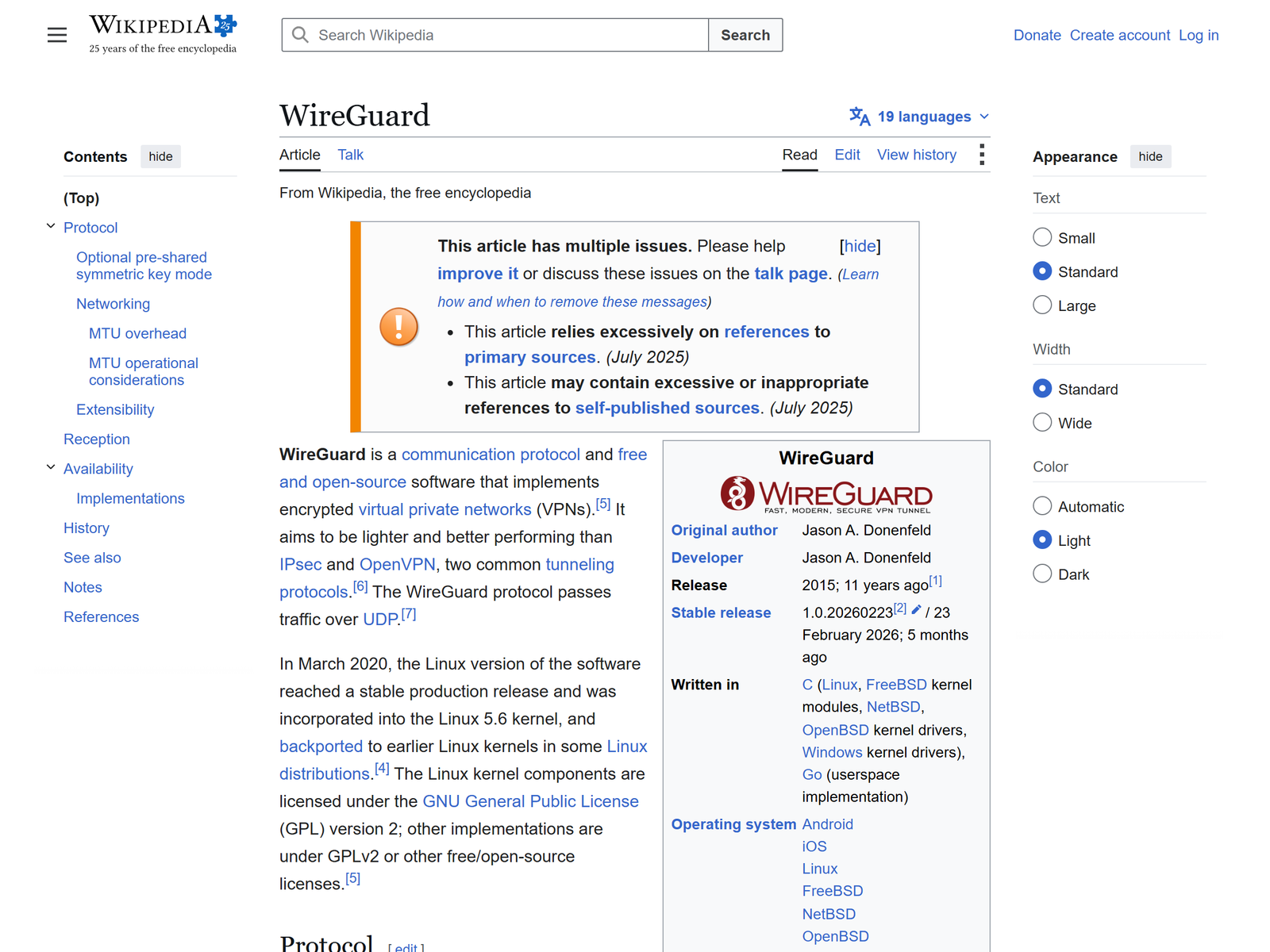Go to MTU operational considerations section

click(x=144, y=371)
